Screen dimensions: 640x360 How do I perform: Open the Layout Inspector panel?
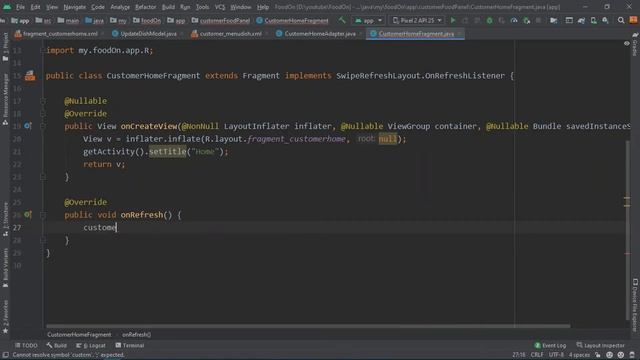coord(600,345)
